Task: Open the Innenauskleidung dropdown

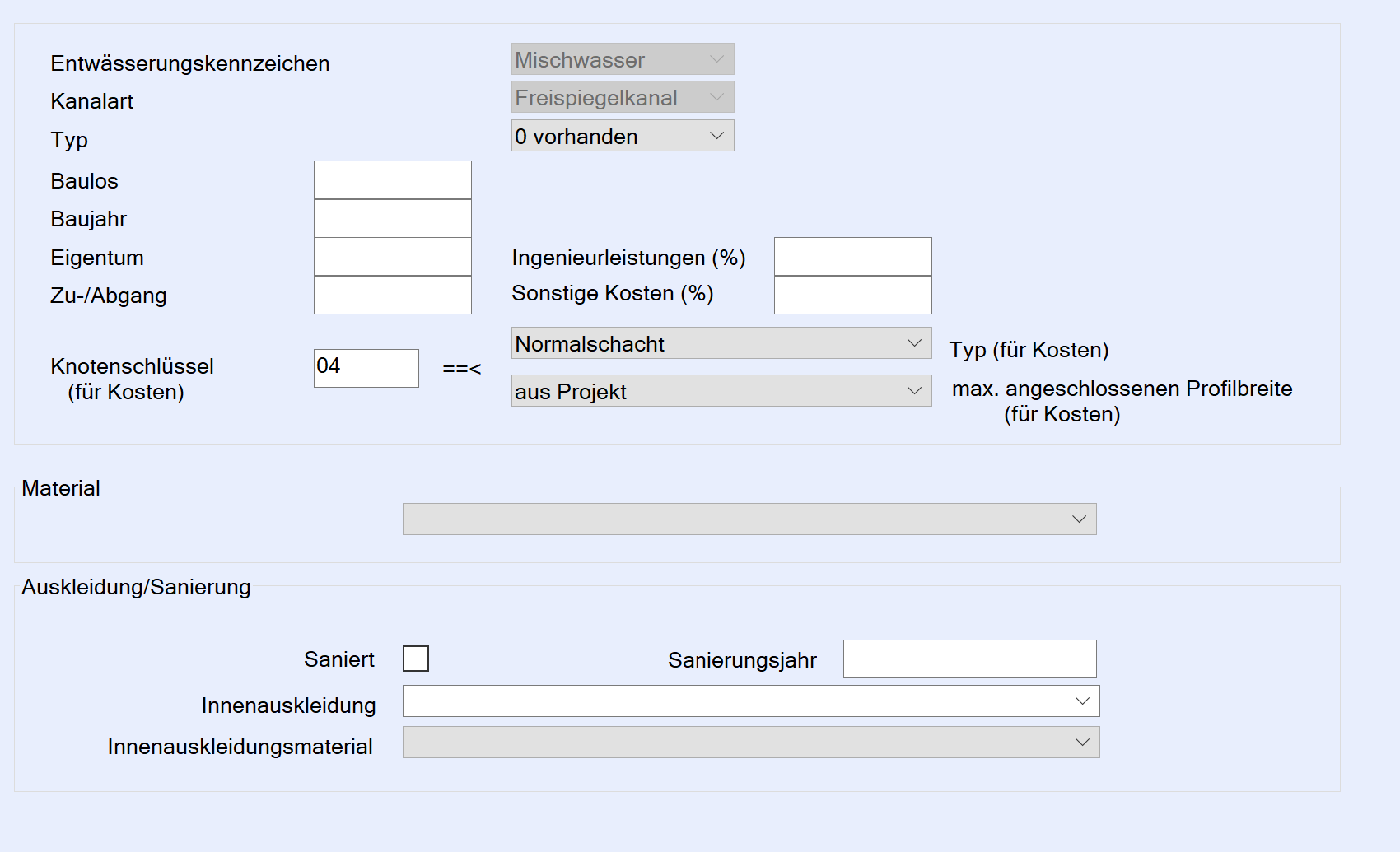Action: pos(750,701)
